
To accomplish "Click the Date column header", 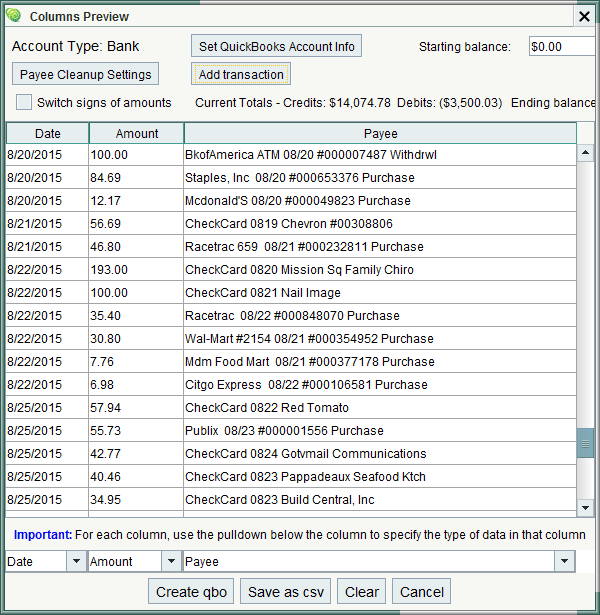I will 47,133.
